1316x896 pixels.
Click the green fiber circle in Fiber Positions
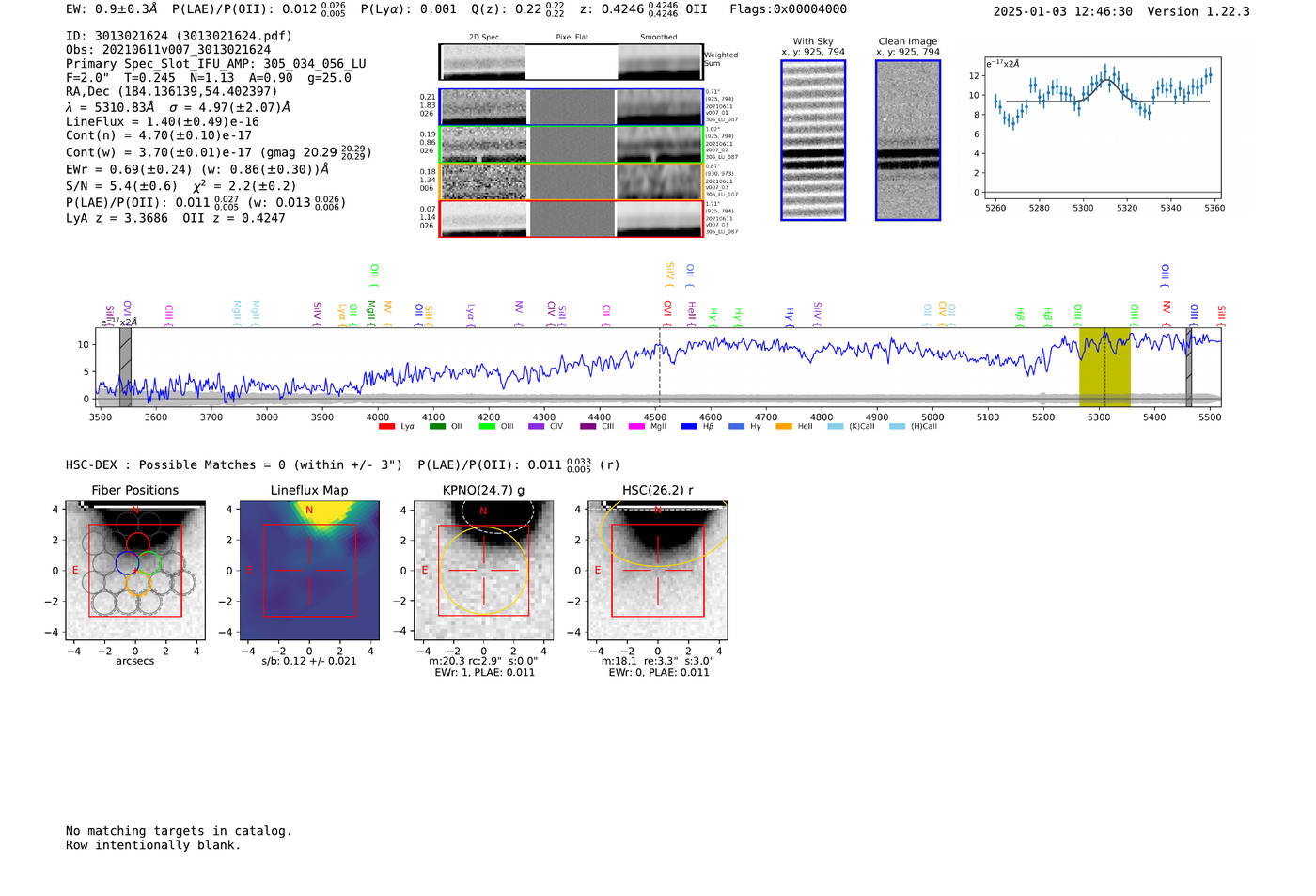(x=149, y=563)
